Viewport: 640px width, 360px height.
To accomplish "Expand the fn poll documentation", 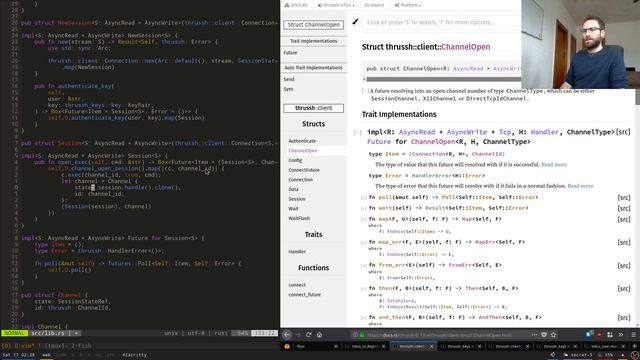I will tap(363, 198).
